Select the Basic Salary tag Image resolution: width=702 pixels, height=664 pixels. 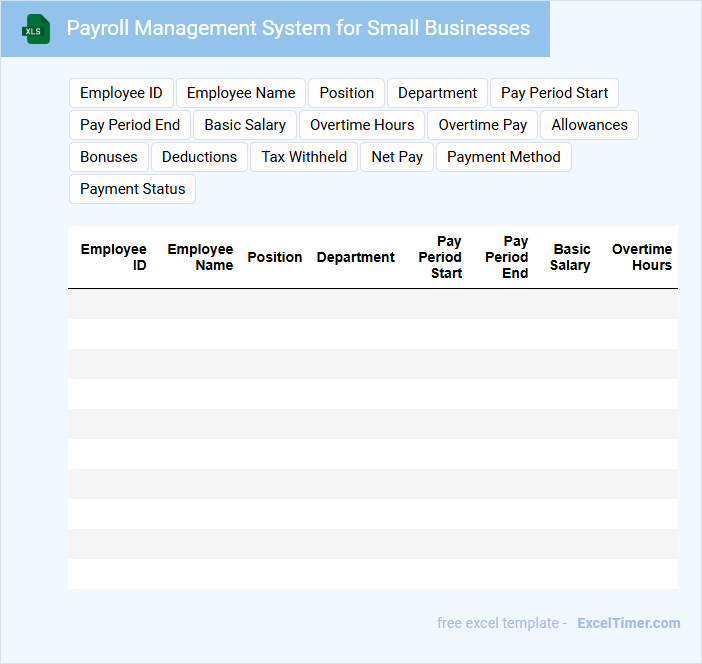tap(245, 125)
